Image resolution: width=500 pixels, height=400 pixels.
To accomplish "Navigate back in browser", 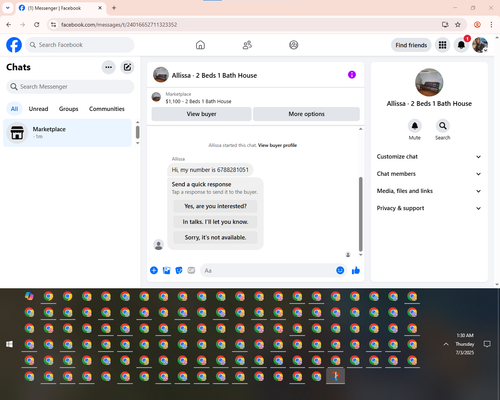I will pos(9,25).
